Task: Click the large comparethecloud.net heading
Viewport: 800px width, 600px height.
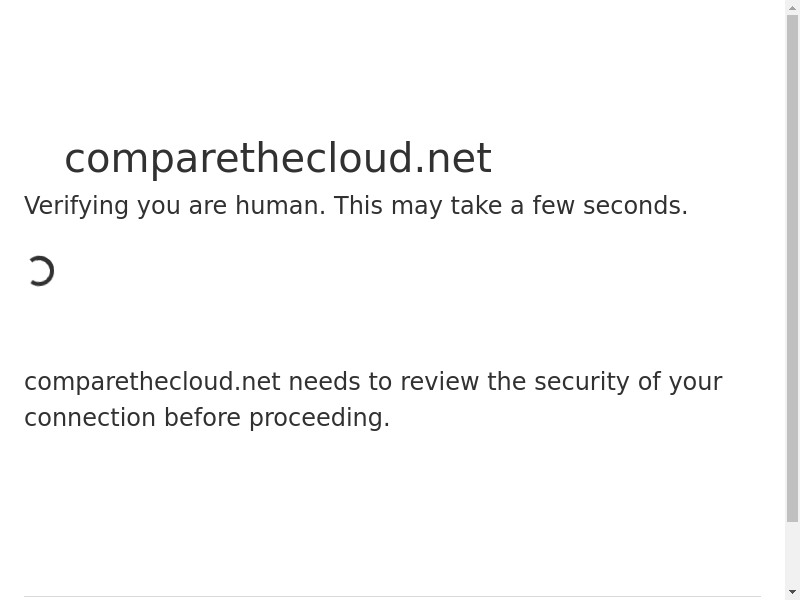Action: click(278, 158)
